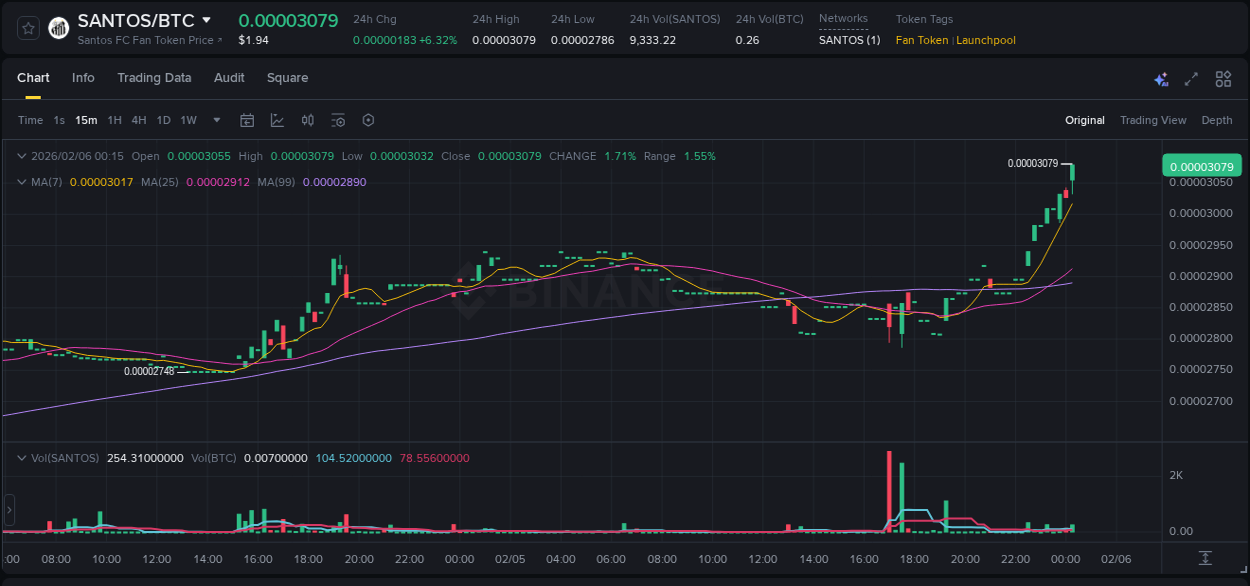Open the Fan Token tag link
This screenshot has height=586, width=1250.
(x=921, y=40)
